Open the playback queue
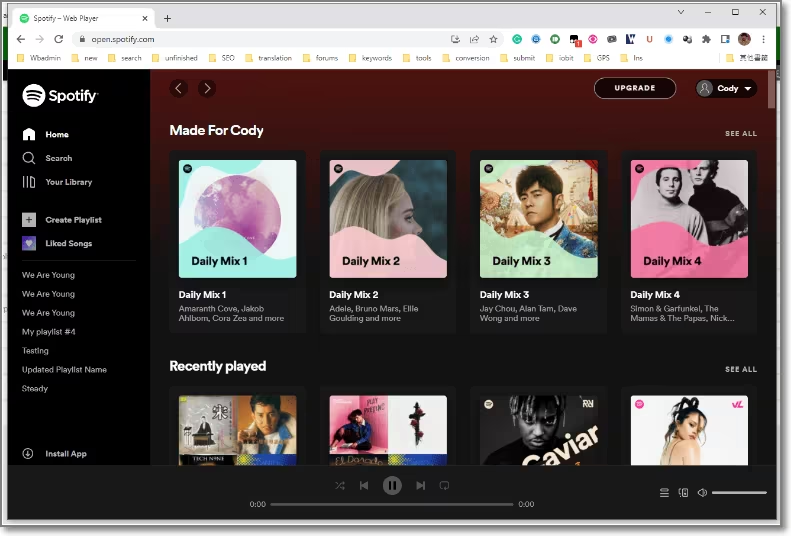 664,492
